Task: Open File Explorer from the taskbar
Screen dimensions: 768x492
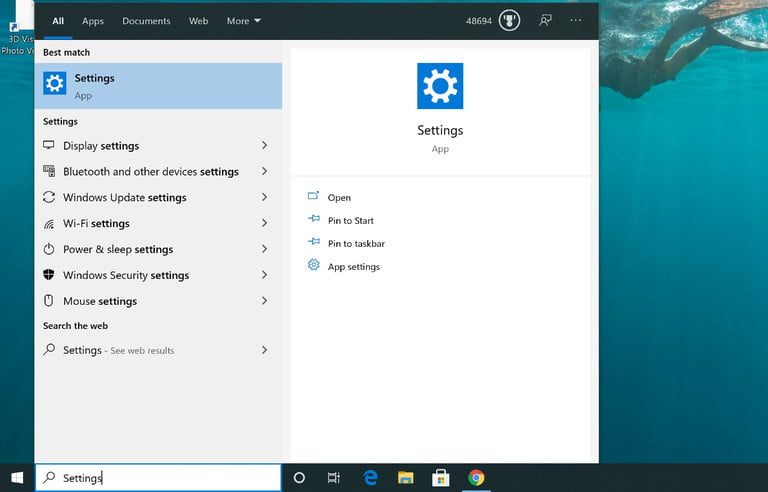Action: pyautogui.click(x=406, y=478)
